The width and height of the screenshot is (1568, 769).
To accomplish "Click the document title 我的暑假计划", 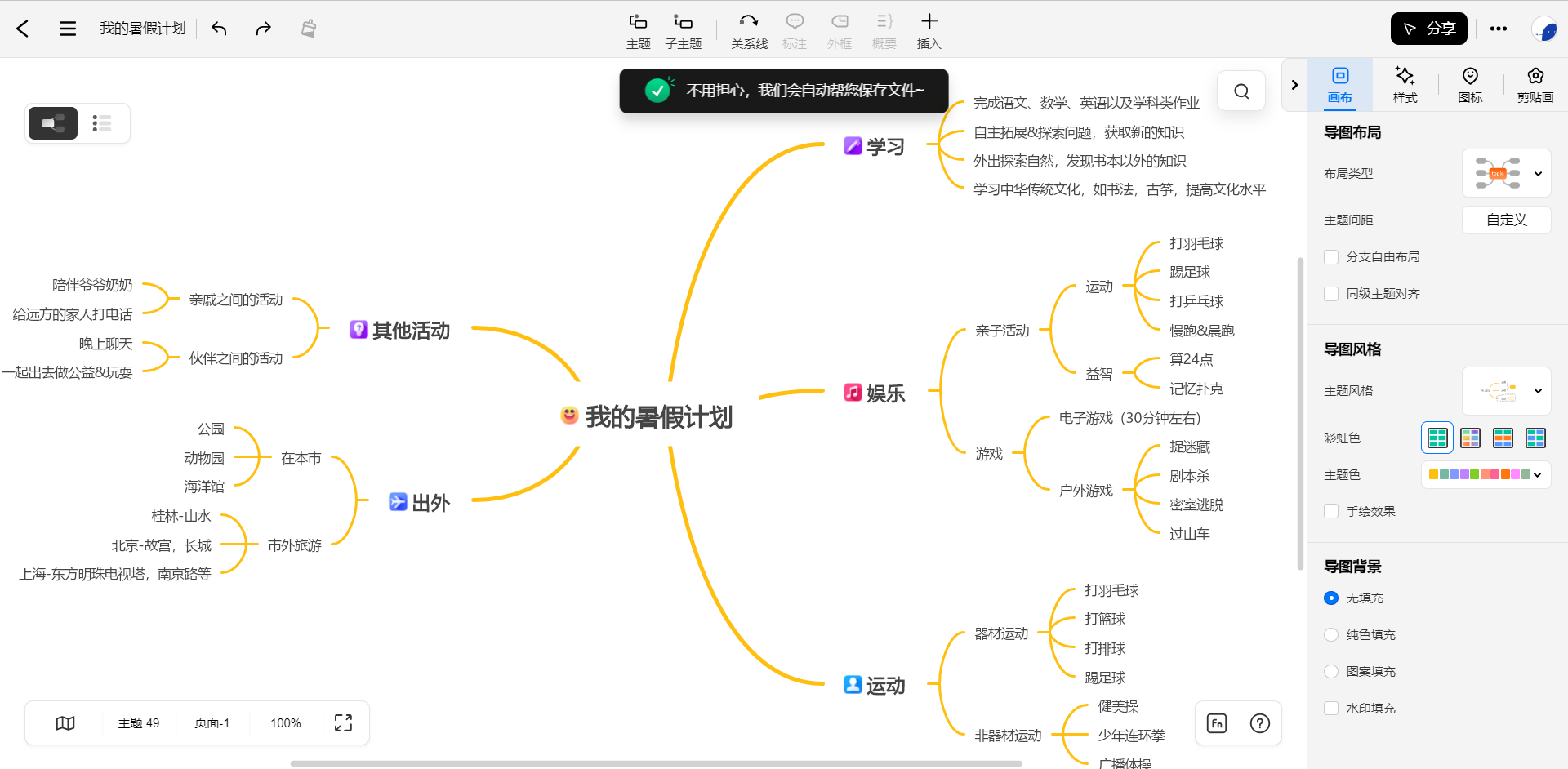I will (143, 29).
